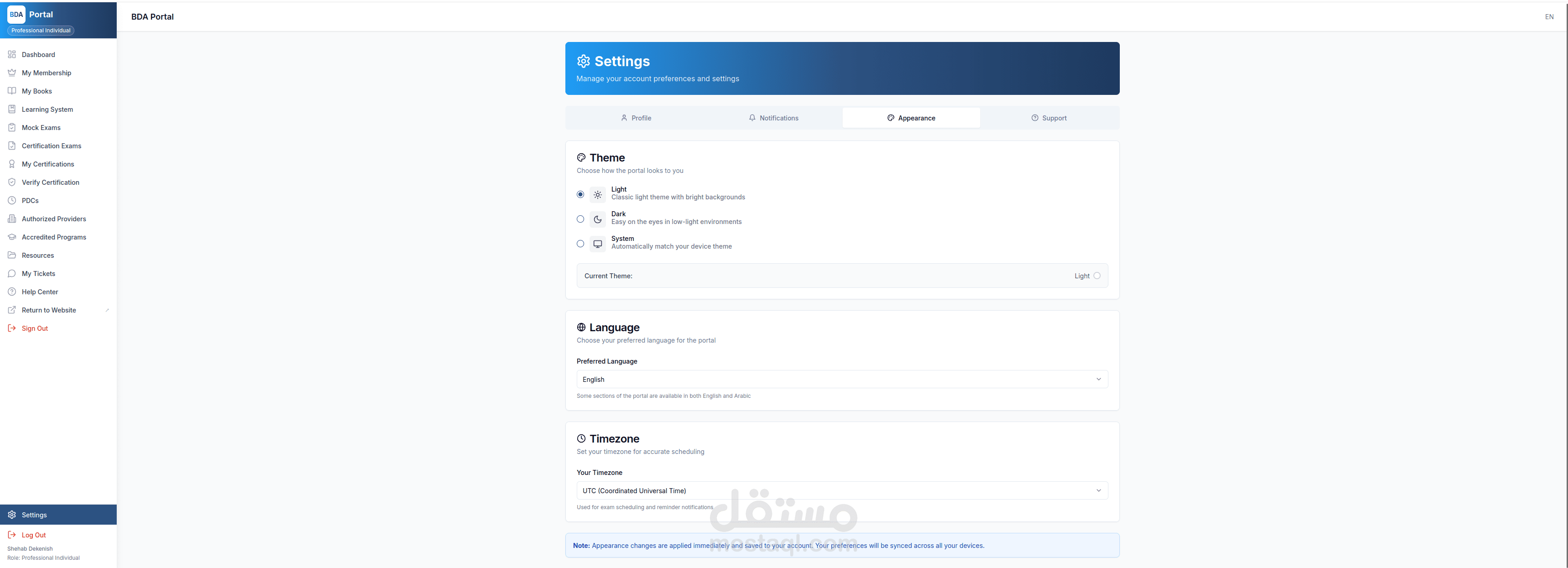1568x568 pixels.
Task: Click the Dashboard grid icon in sidebar
Action: tap(11, 55)
